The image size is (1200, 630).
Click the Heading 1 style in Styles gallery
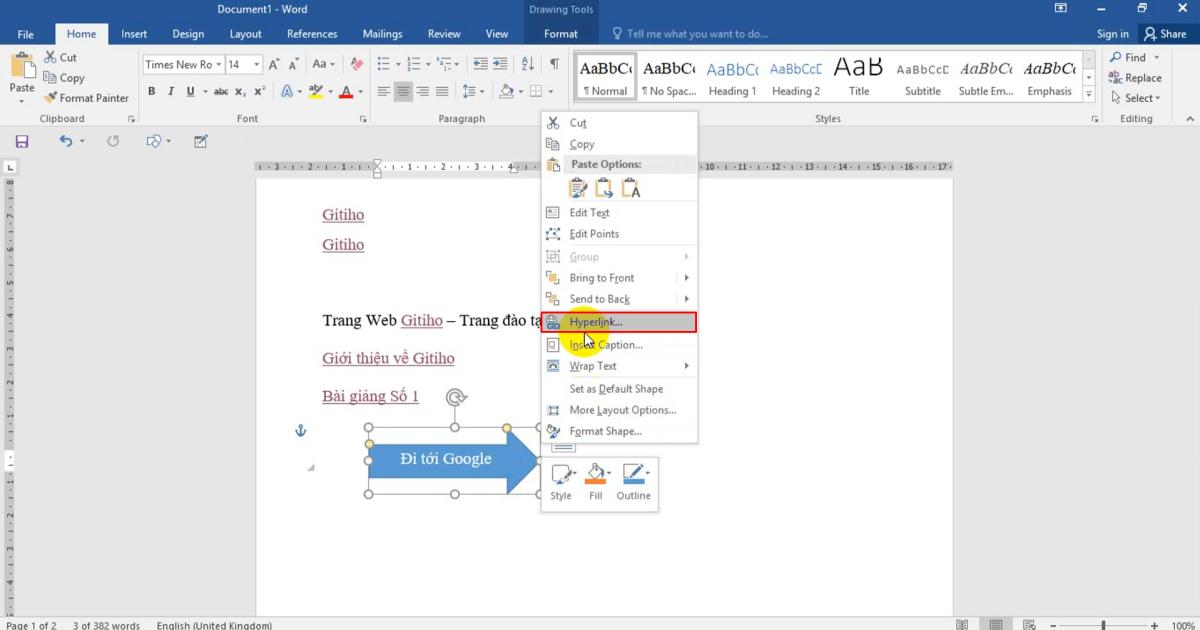732,75
